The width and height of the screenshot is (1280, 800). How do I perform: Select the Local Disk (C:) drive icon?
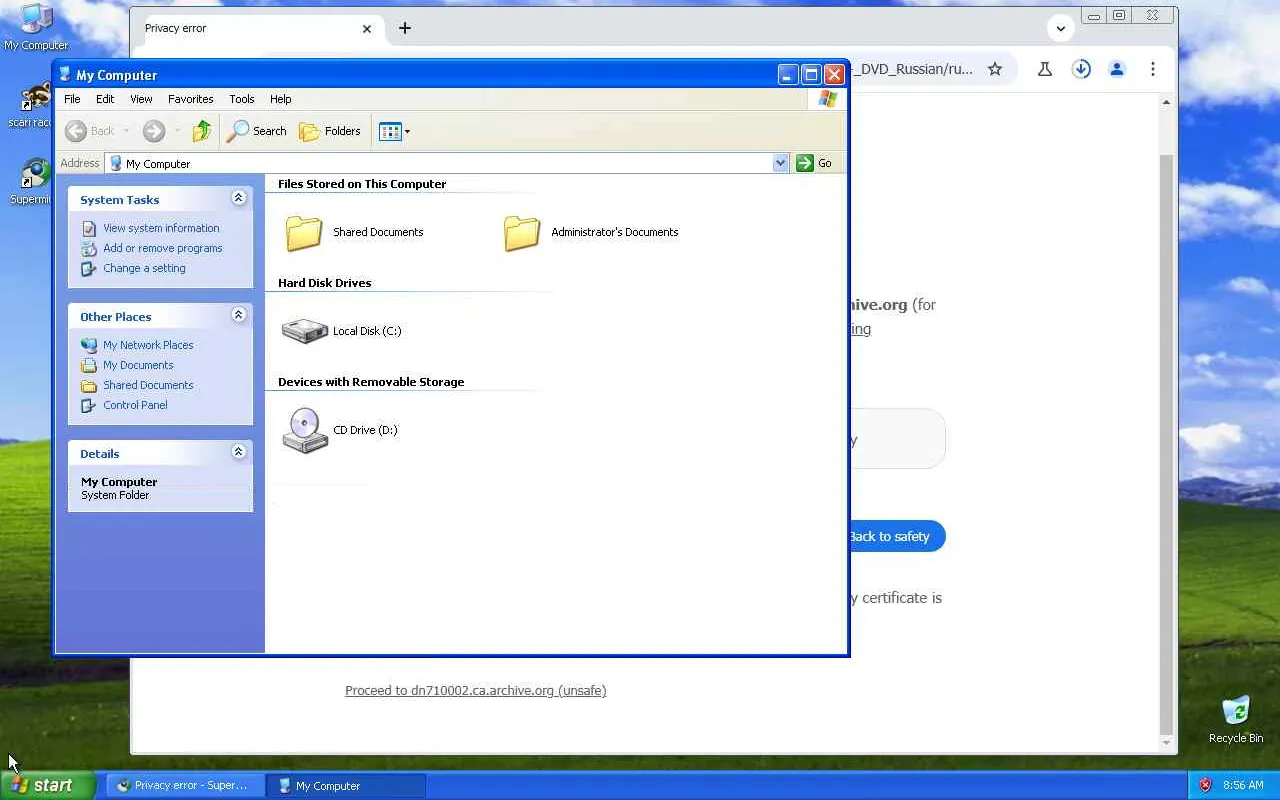305,331
